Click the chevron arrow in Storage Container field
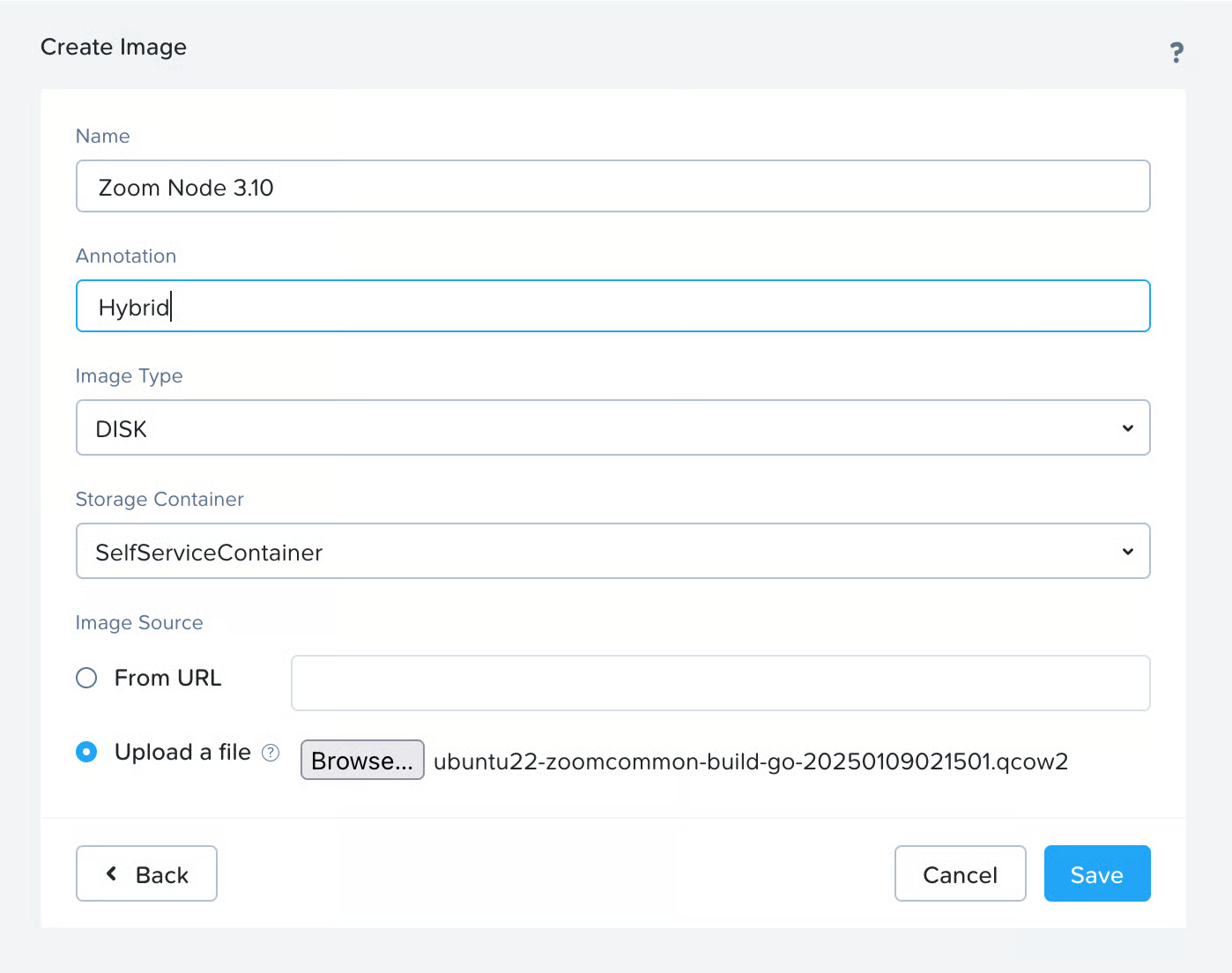 point(1127,552)
